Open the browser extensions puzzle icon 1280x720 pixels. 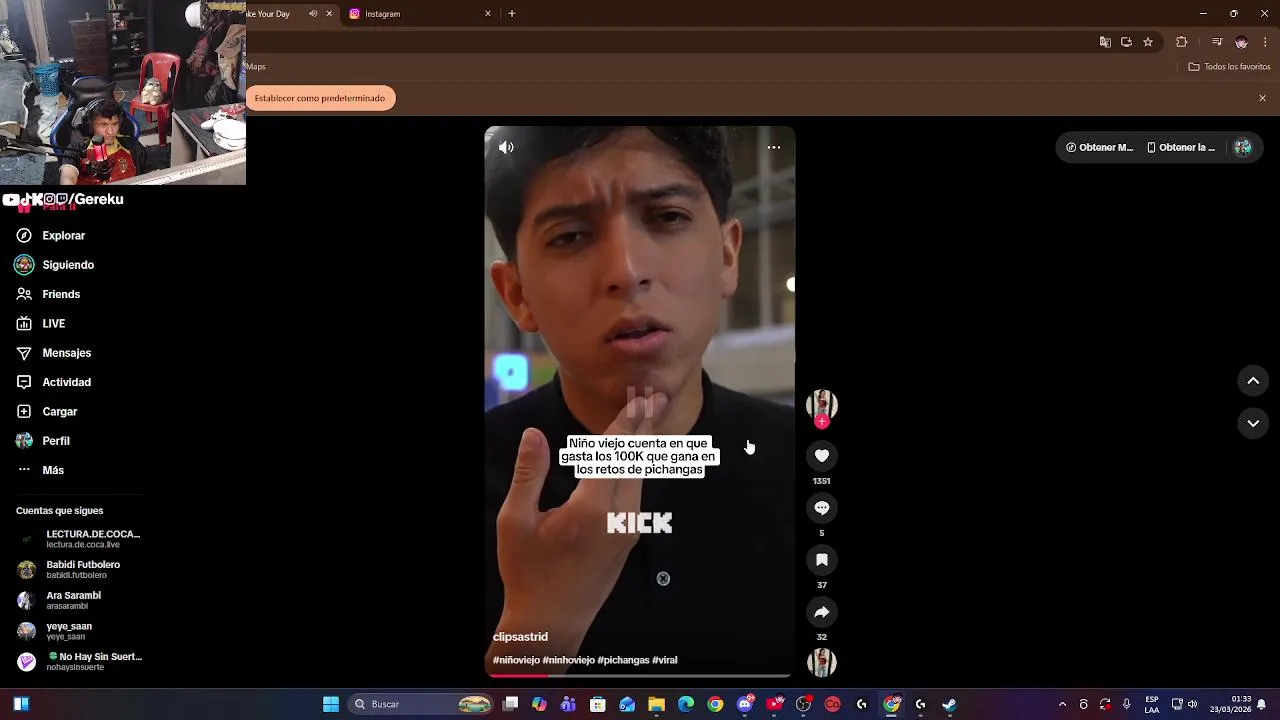[1182, 42]
